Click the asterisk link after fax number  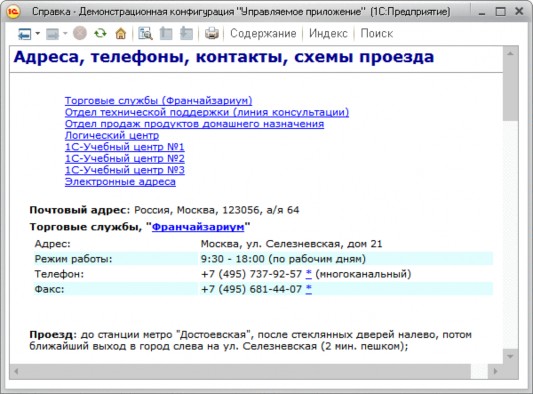(309, 289)
